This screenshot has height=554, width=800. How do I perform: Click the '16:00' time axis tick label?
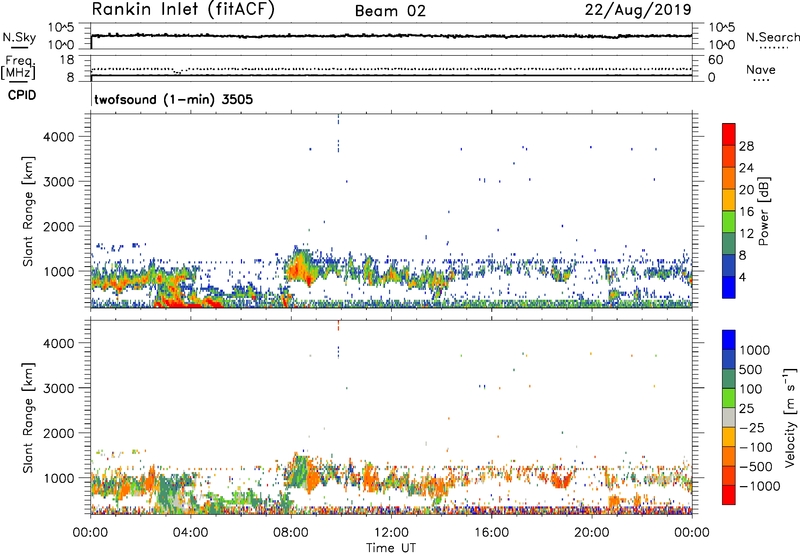491,533
